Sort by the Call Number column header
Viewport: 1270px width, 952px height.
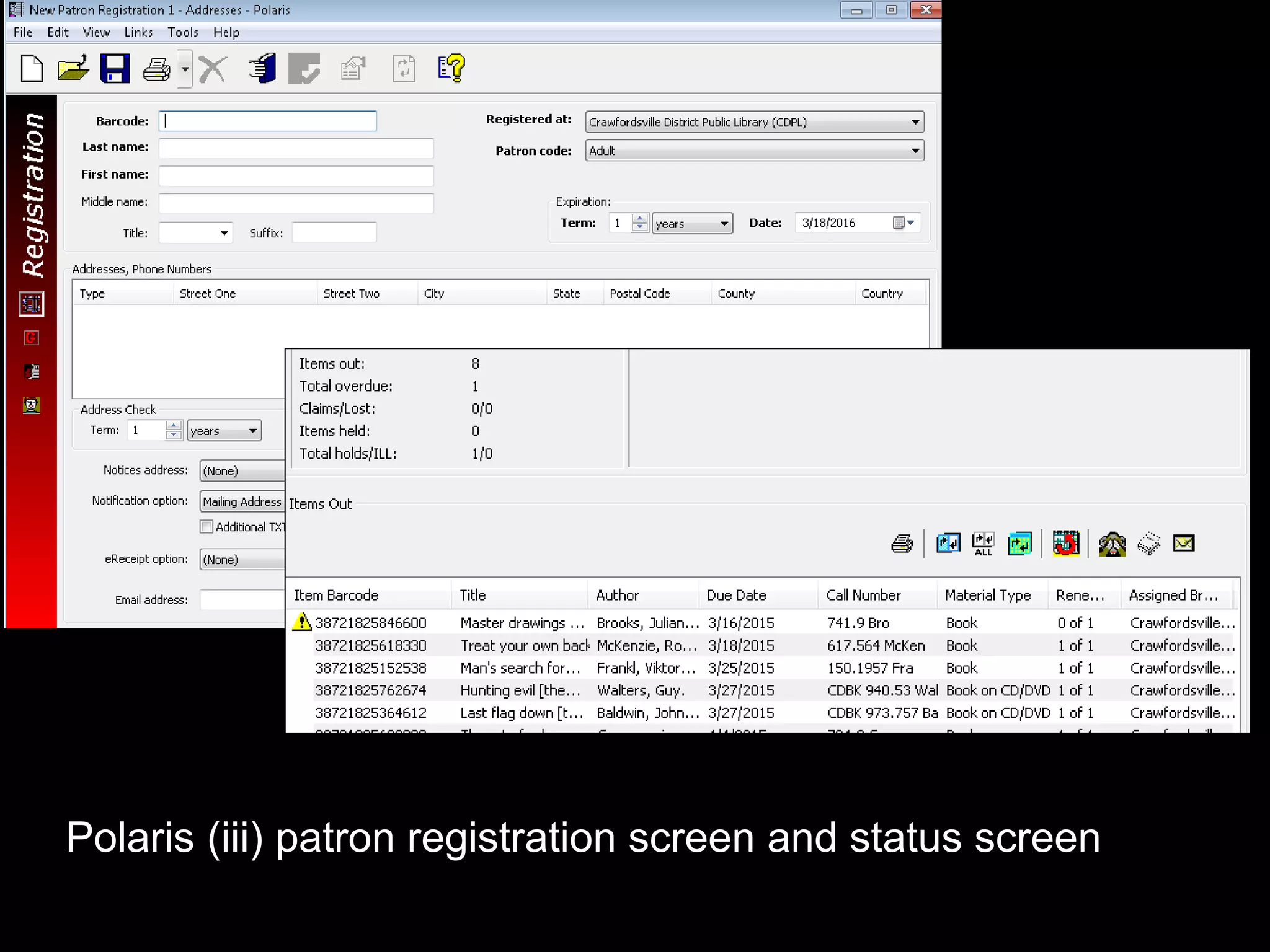[x=877, y=595]
